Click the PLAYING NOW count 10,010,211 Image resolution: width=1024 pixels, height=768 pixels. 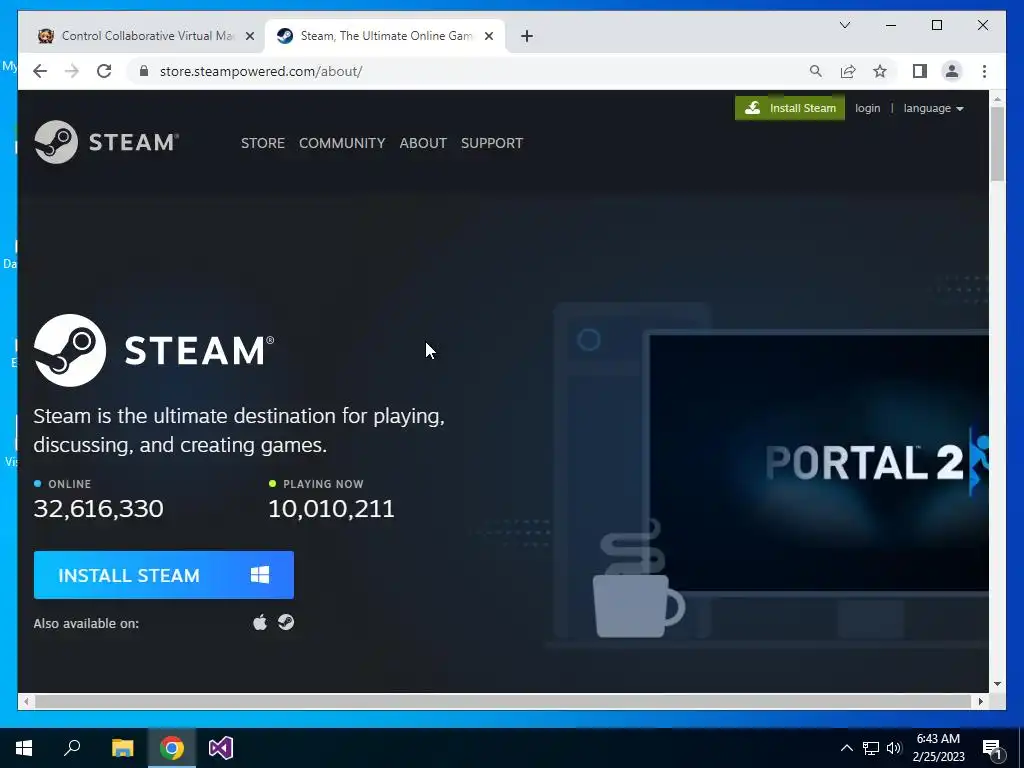[332, 509]
